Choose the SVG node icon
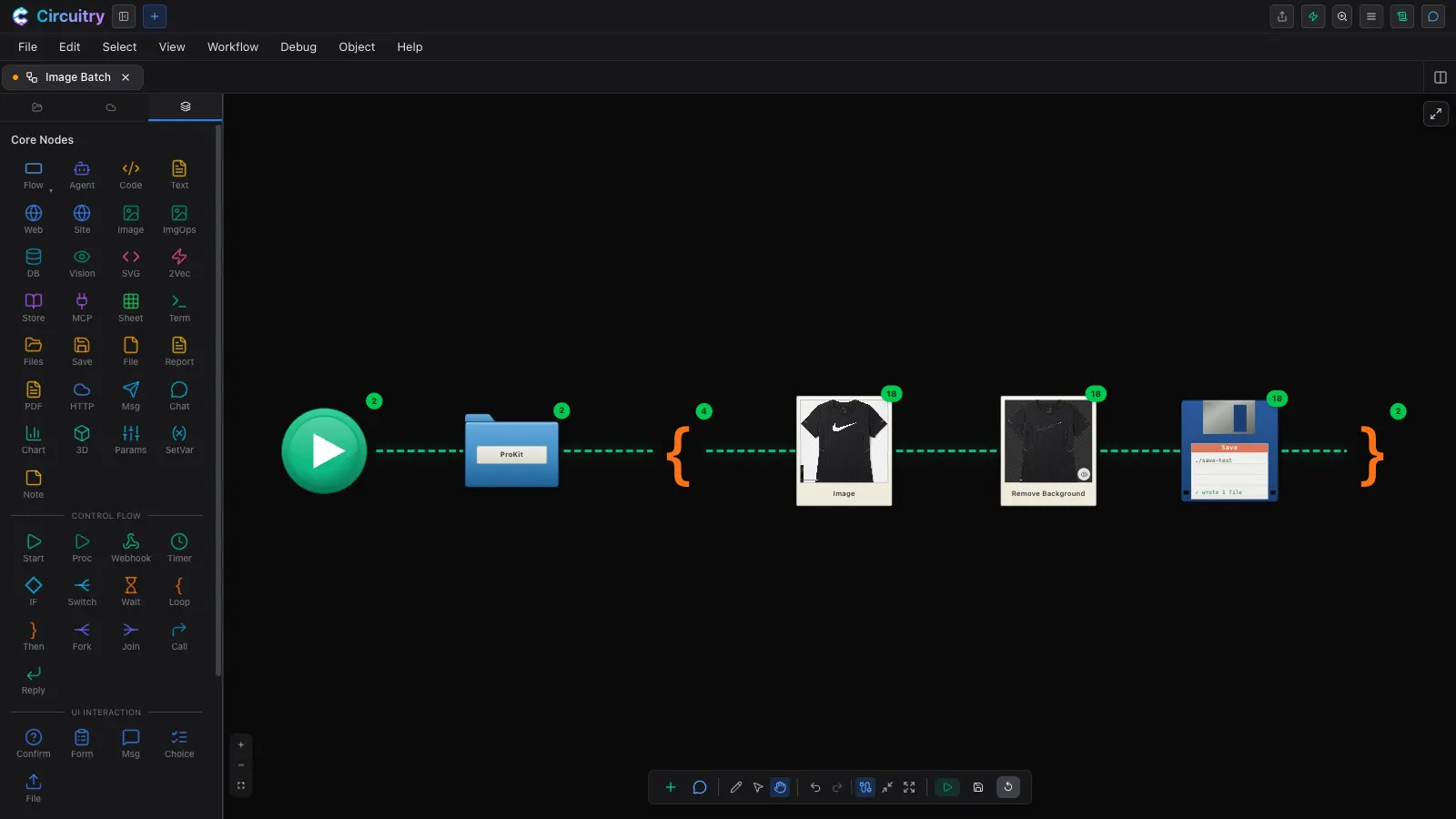1456x819 pixels. point(131,263)
